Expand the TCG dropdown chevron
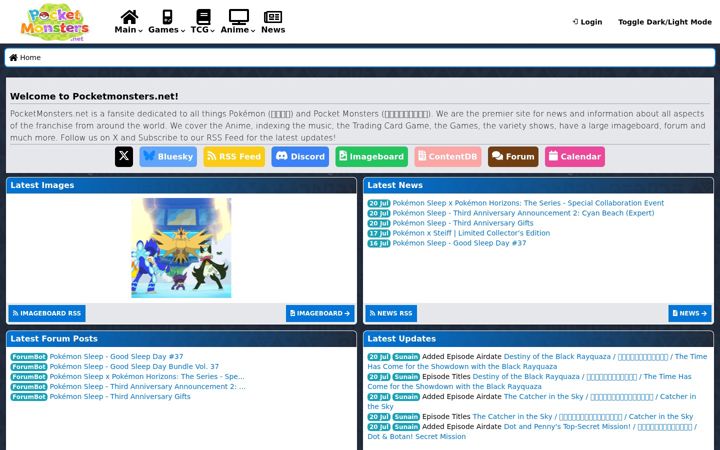 (213, 30)
